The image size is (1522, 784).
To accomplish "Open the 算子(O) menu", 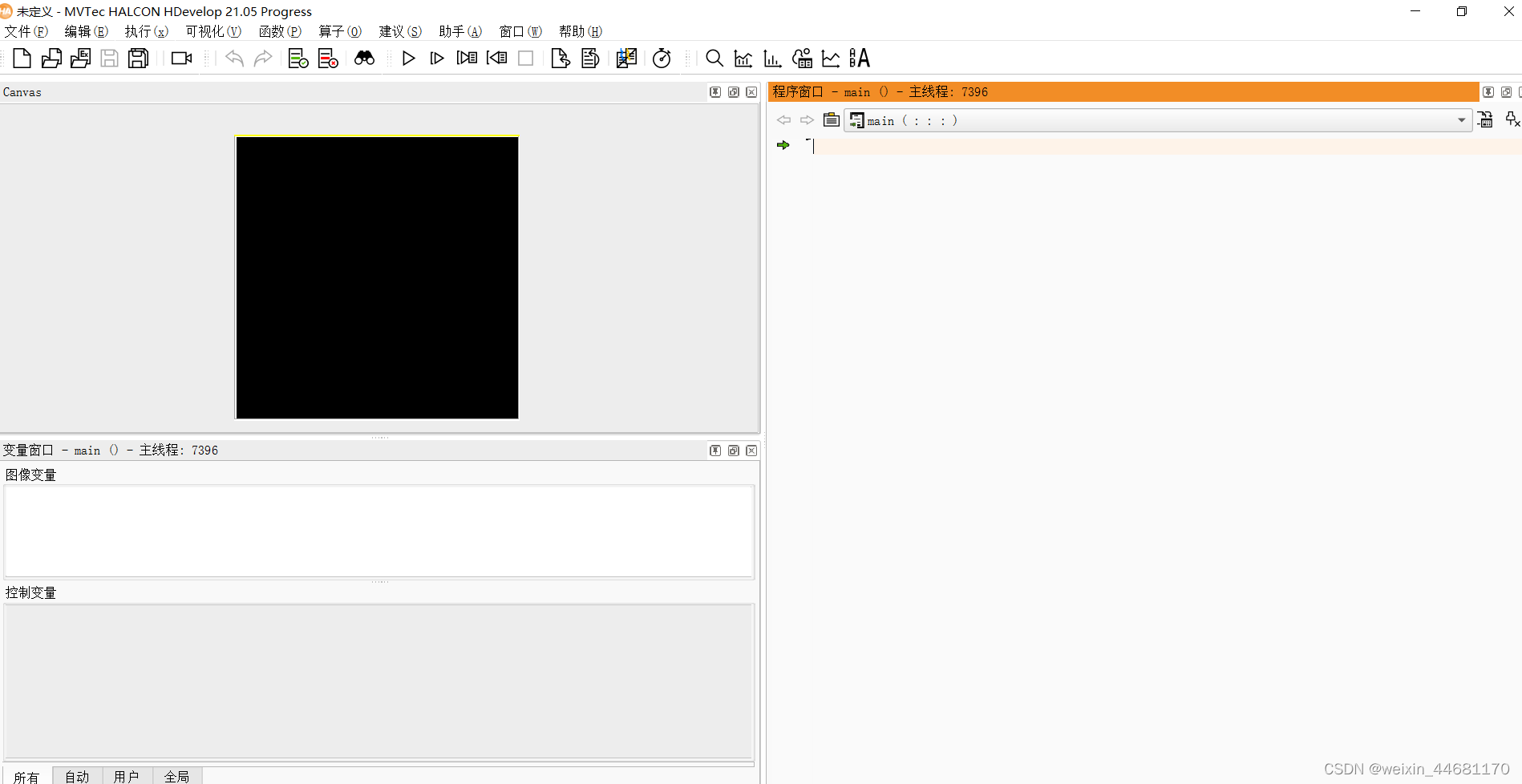I will point(340,31).
